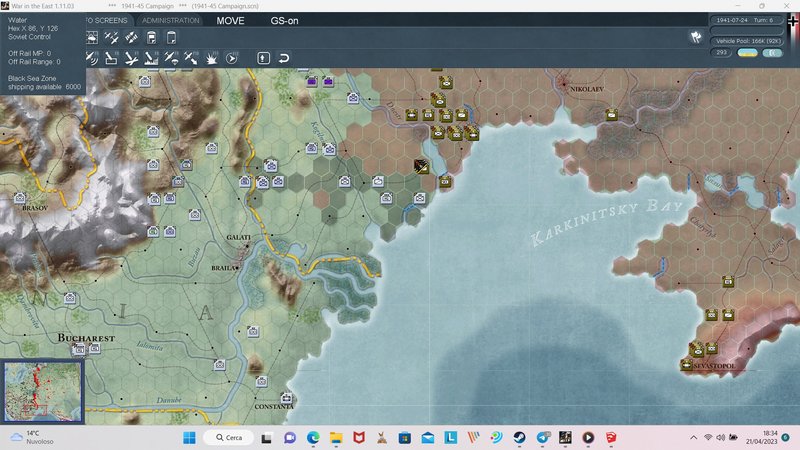Click the 293 counter pill
Screen dimensions: 800x450
[x=721, y=53]
